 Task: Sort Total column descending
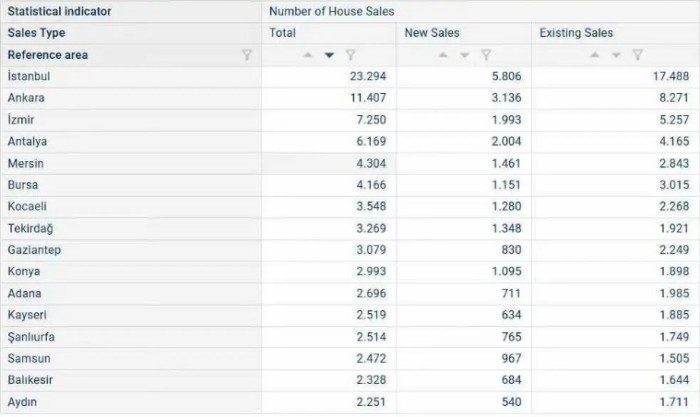329,55
